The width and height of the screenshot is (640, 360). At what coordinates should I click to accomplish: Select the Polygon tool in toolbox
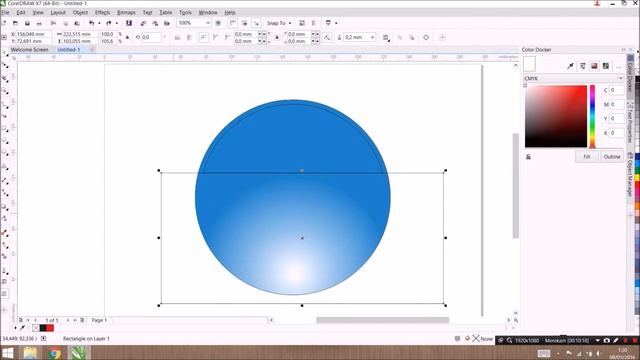click(5, 153)
